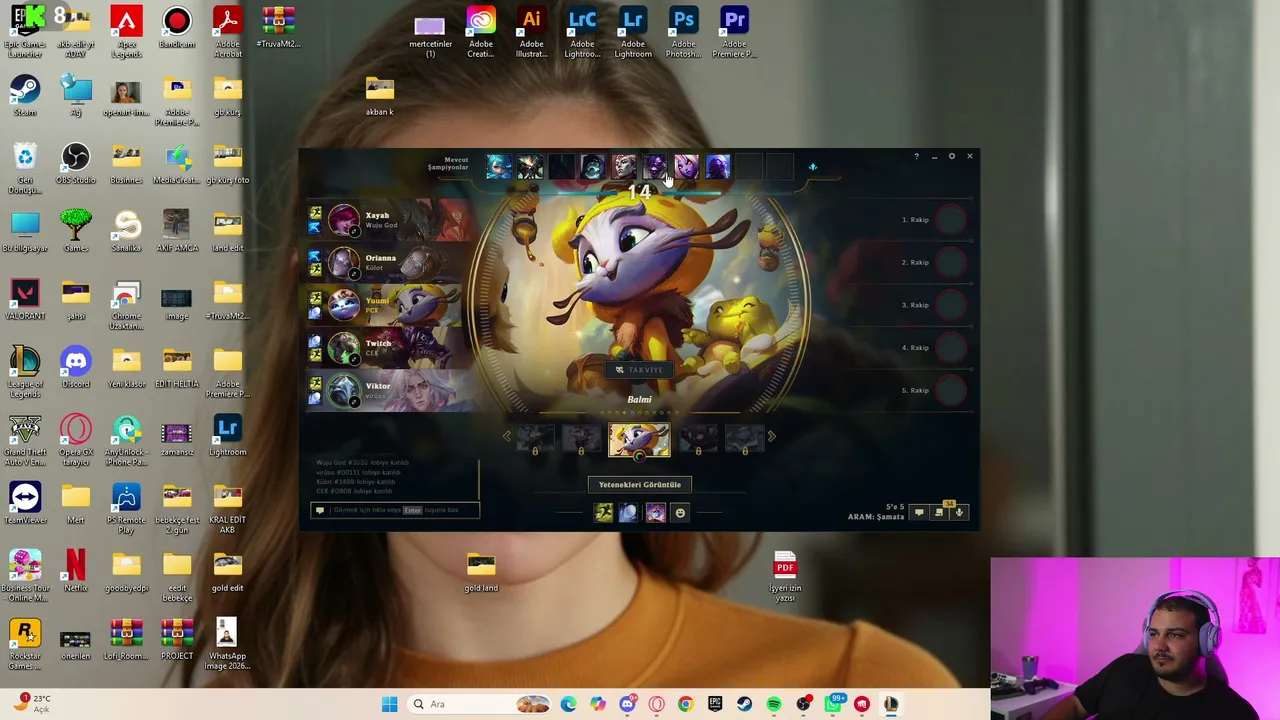The height and width of the screenshot is (720, 1280).
Task: Select the Geri Dönüşüm recycle bin icon
Action: tap(25, 169)
